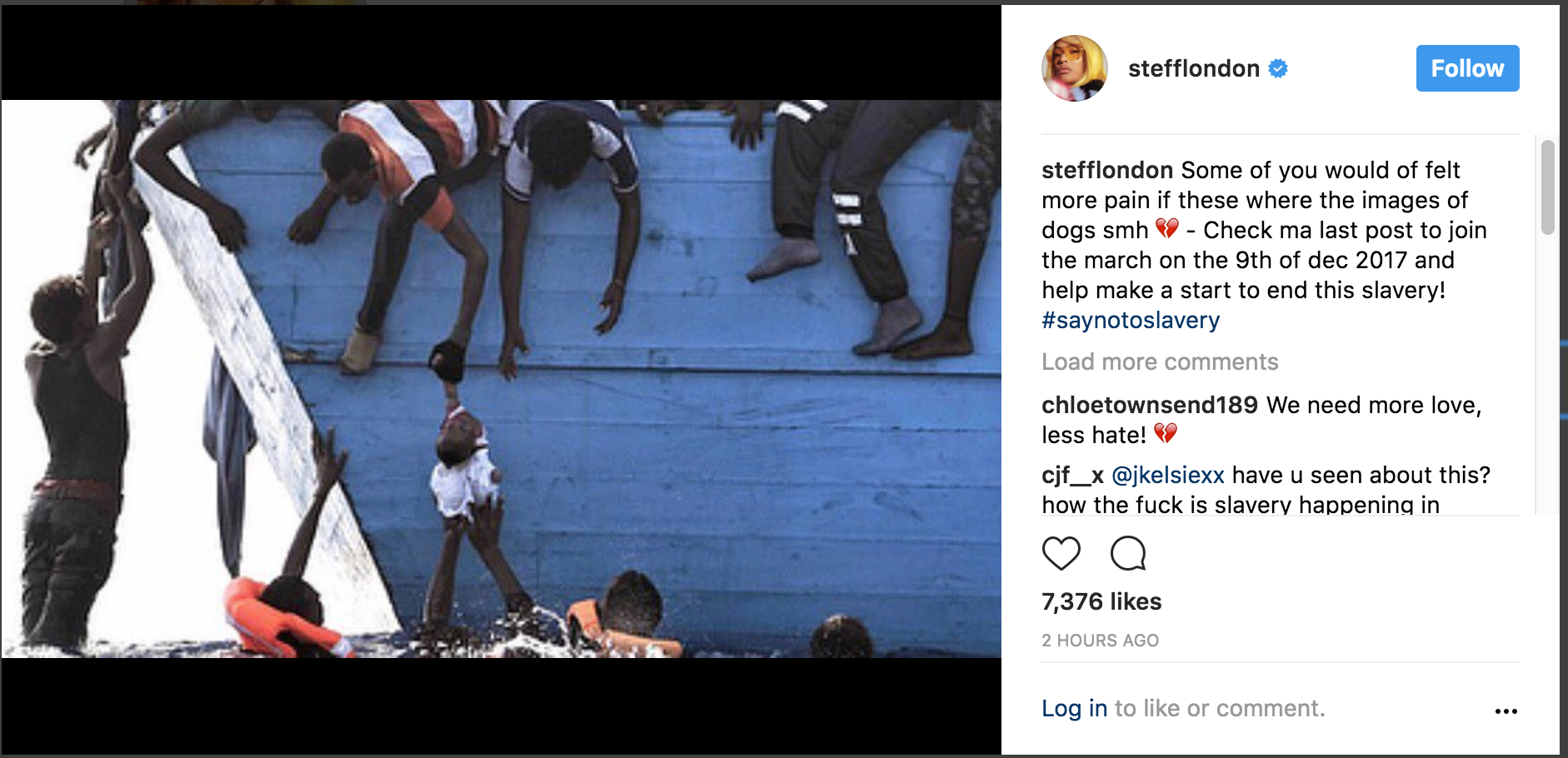Click the heart Like icon
The width and height of the screenshot is (1568, 758).
click(x=1061, y=553)
